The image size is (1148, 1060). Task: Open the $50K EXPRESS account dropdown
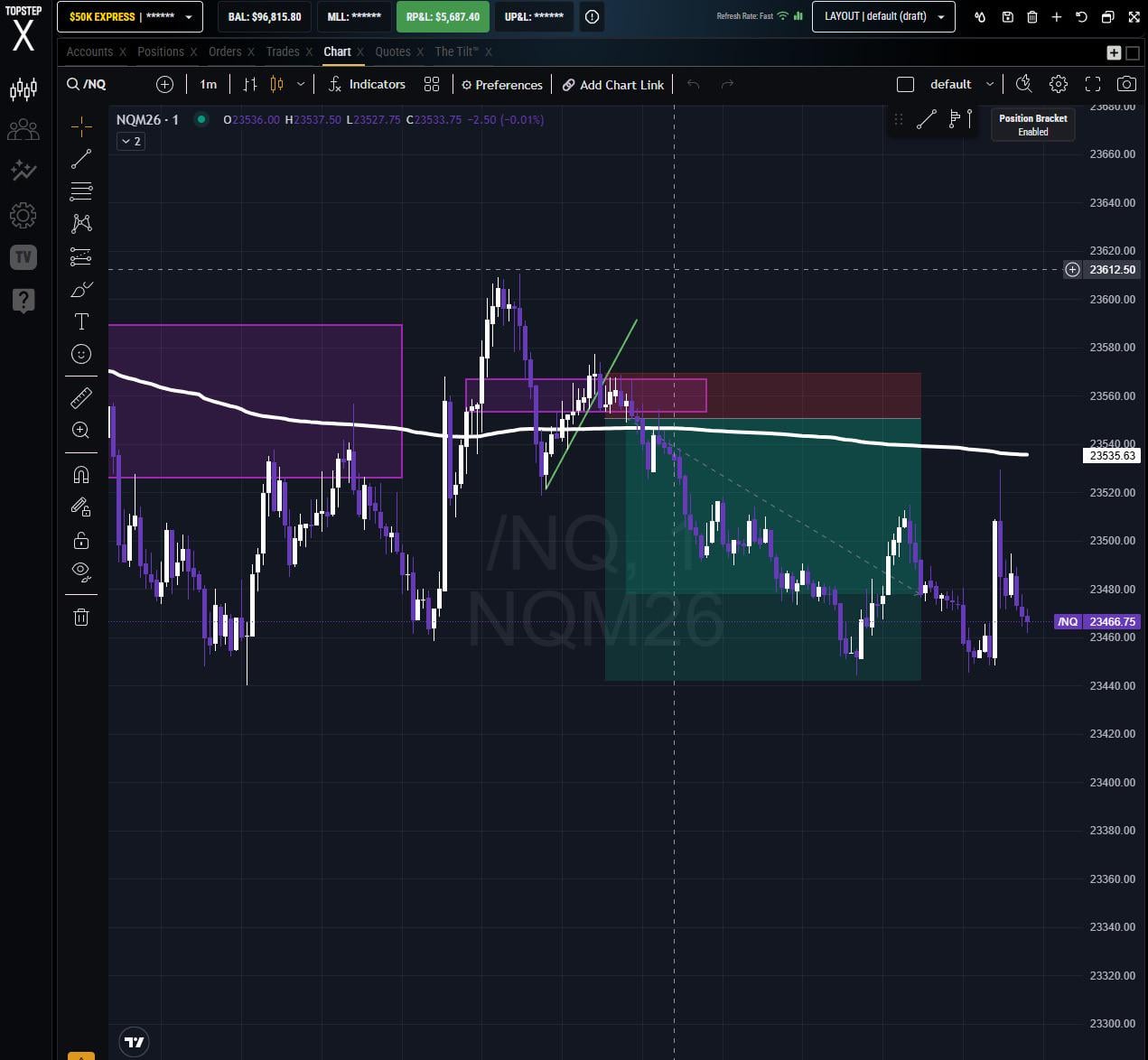coord(129,16)
